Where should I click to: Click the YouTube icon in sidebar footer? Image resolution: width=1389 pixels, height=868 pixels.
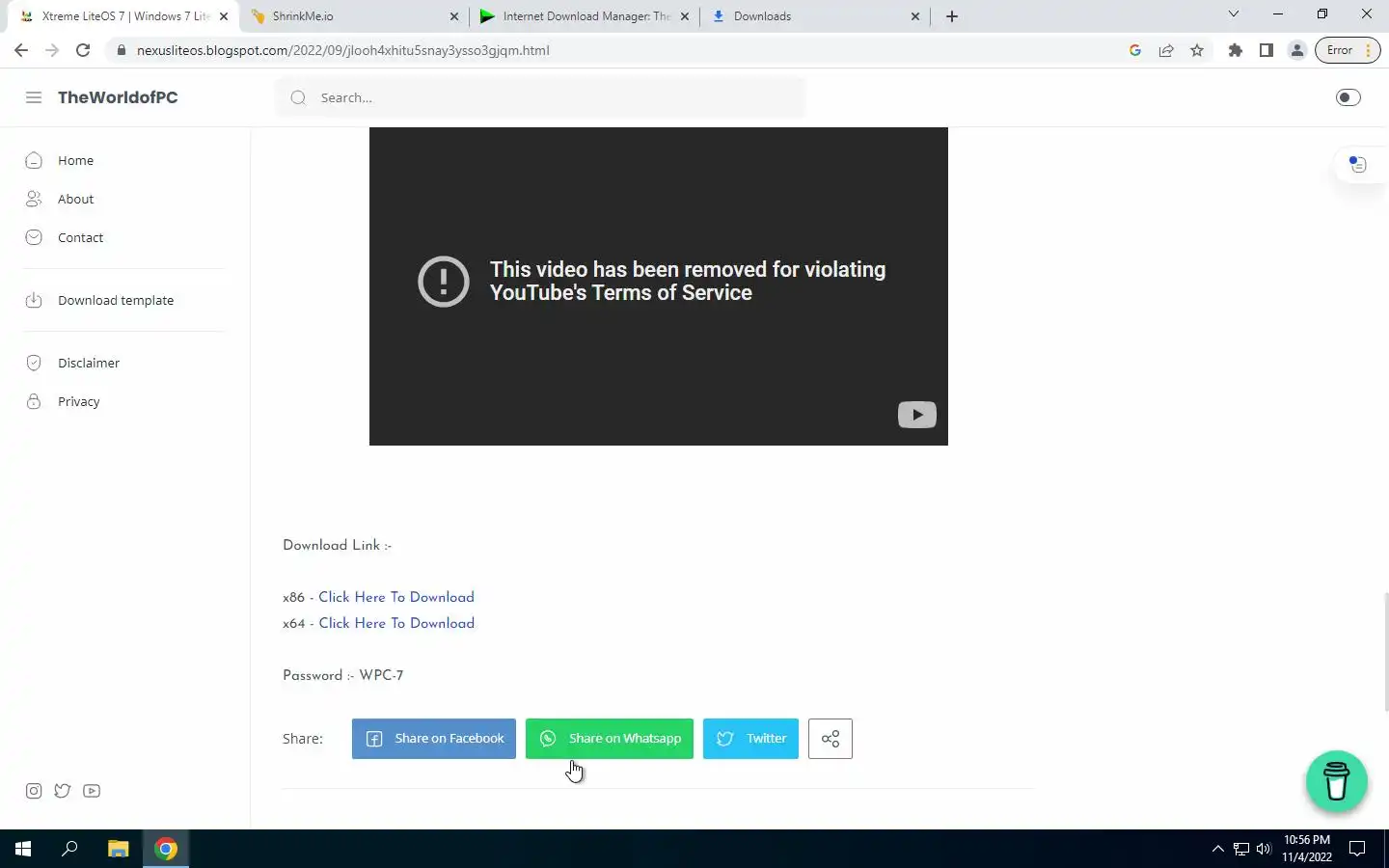(x=92, y=791)
